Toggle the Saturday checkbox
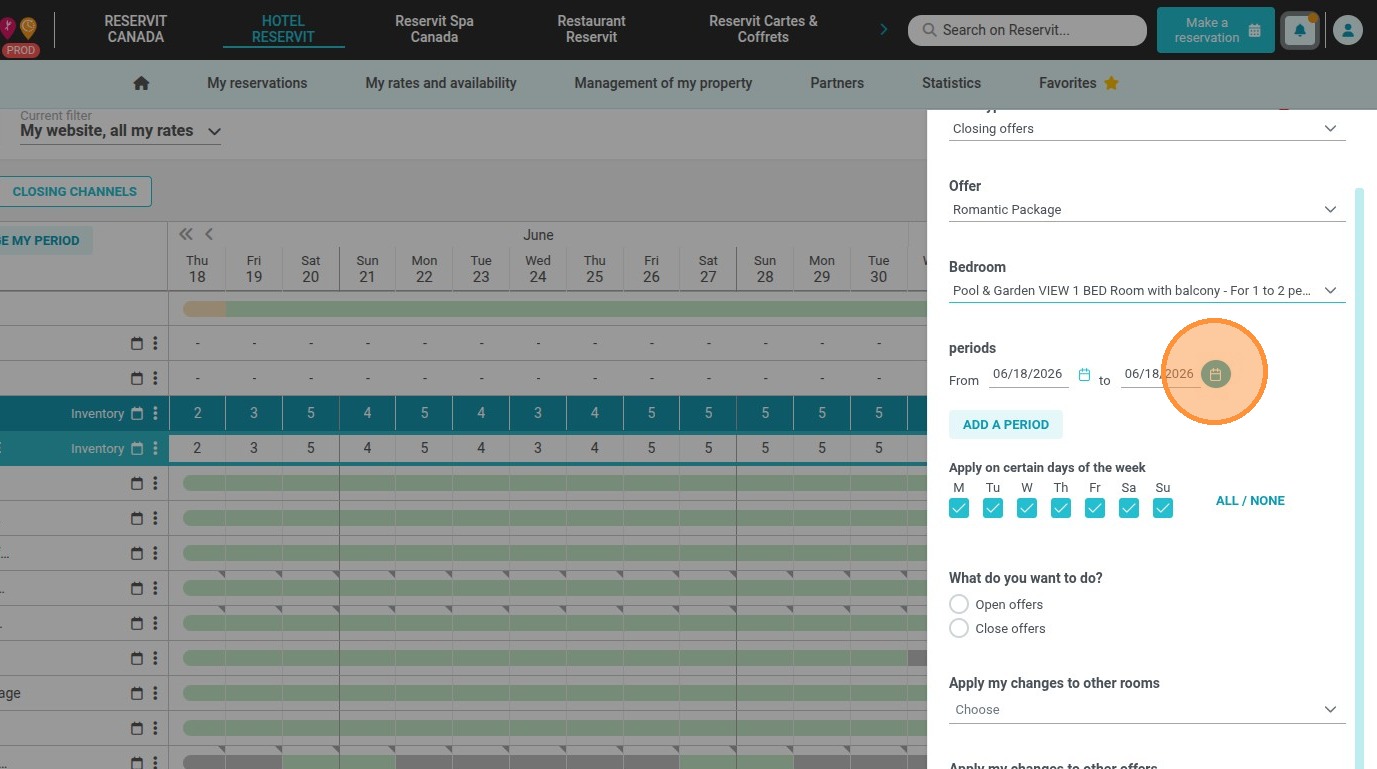 point(1129,508)
